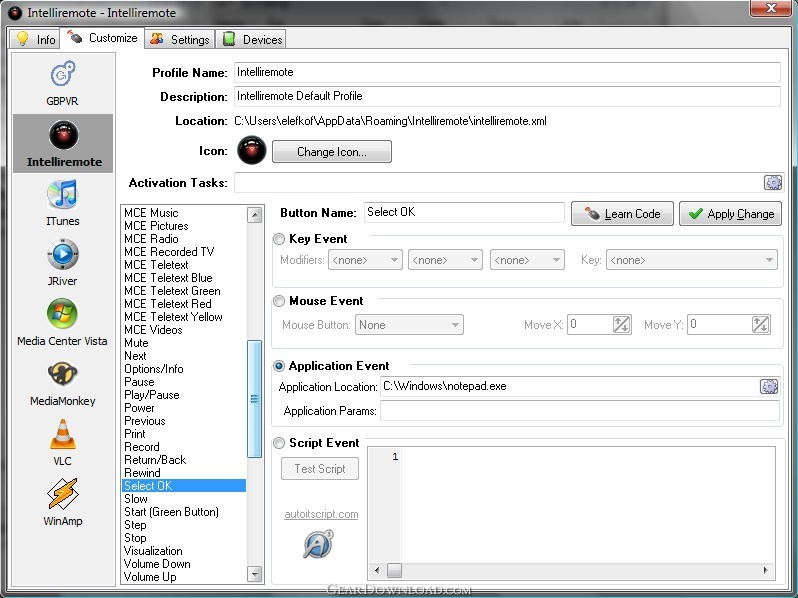Browse Application Location with gear icon
The width and height of the screenshot is (798, 598).
click(768, 386)
